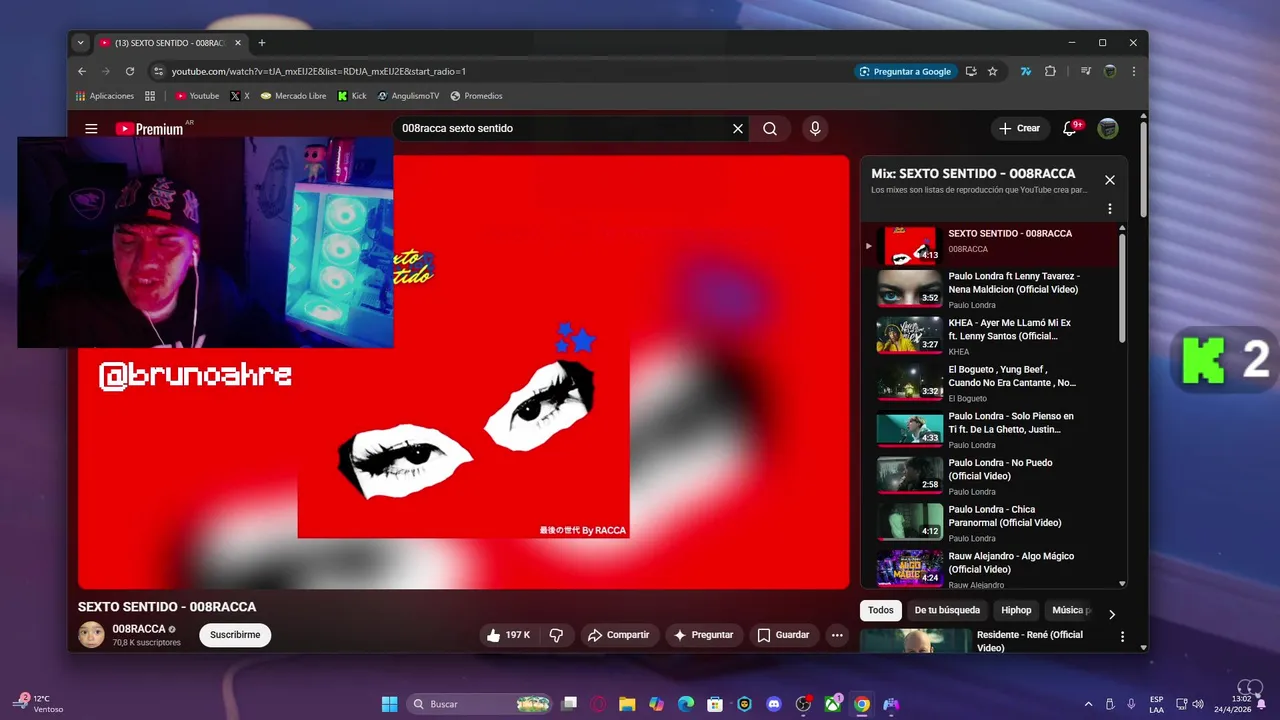Open the Youtube bookmark
Screen dimensions: 1280x720
tap(197, 96)
